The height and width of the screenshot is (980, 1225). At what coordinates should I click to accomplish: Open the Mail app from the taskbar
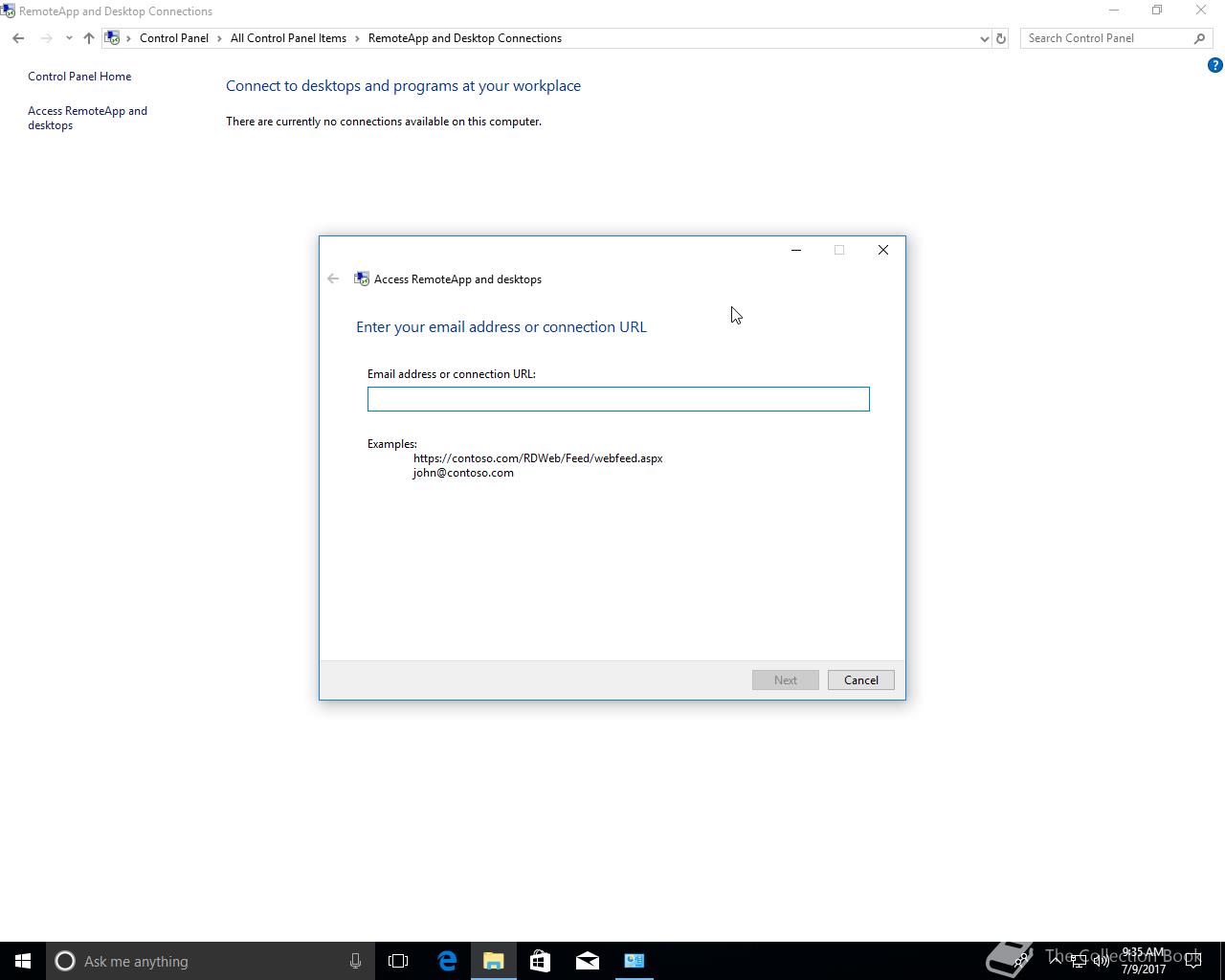click(587, 961)
